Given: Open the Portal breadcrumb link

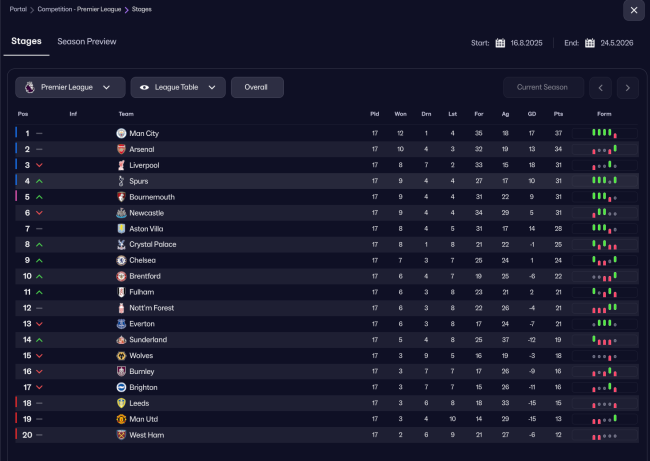Looking at the screenshot, I should coord(18,9).
